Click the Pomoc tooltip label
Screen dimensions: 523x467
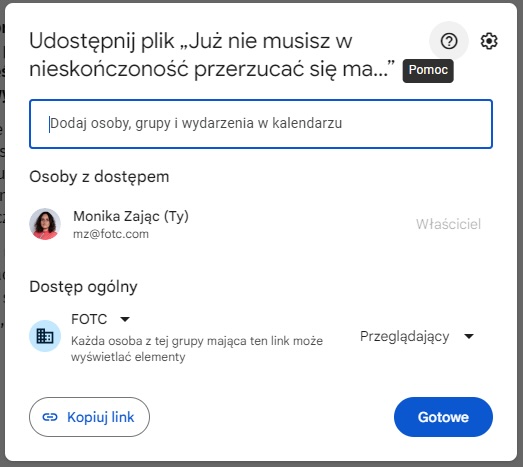428,70
